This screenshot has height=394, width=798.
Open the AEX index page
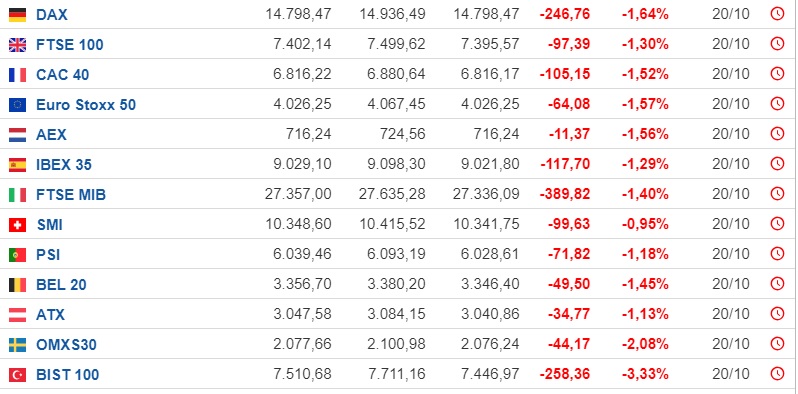point(51,135)
